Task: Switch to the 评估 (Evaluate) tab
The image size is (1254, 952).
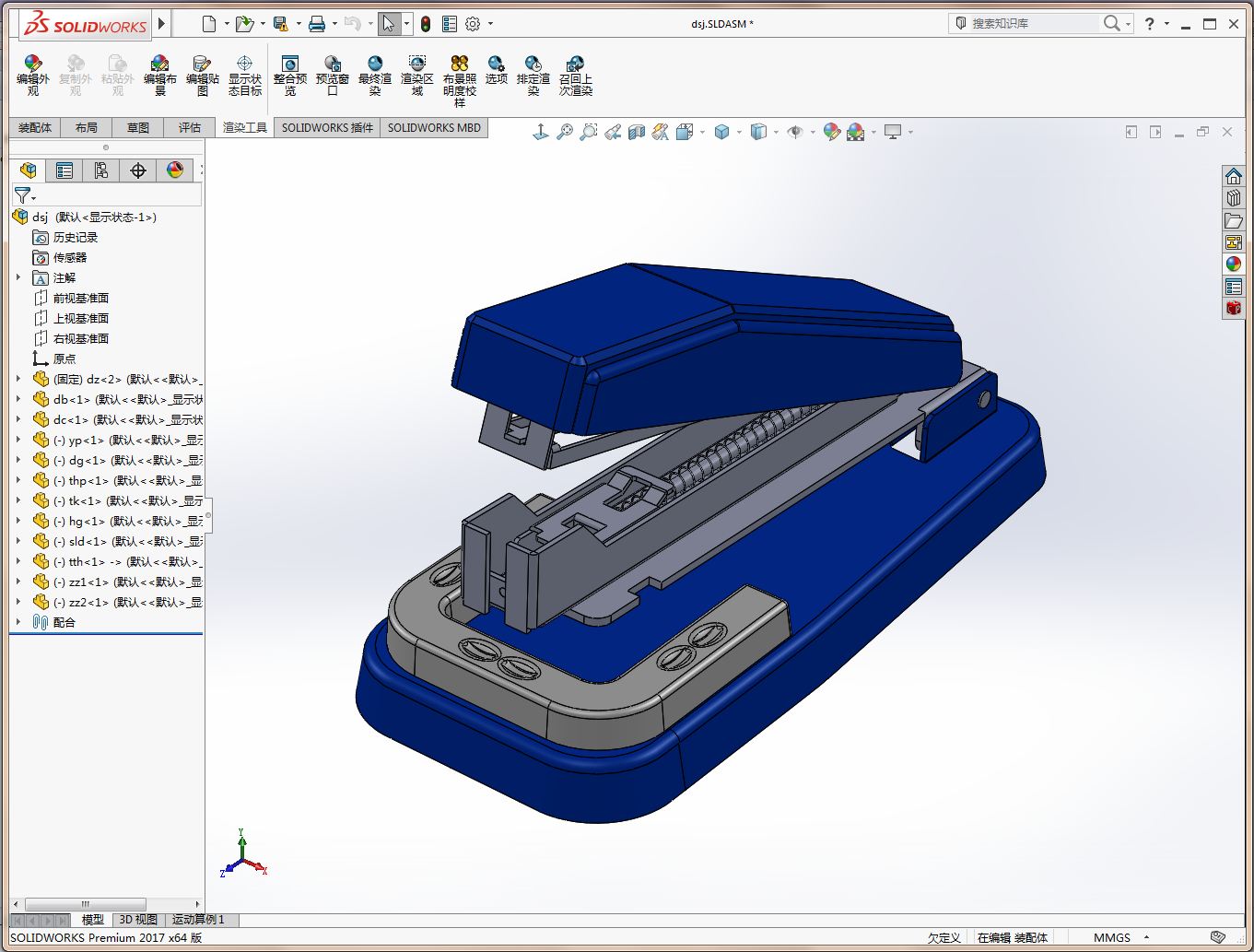Action: pos(189,127)
